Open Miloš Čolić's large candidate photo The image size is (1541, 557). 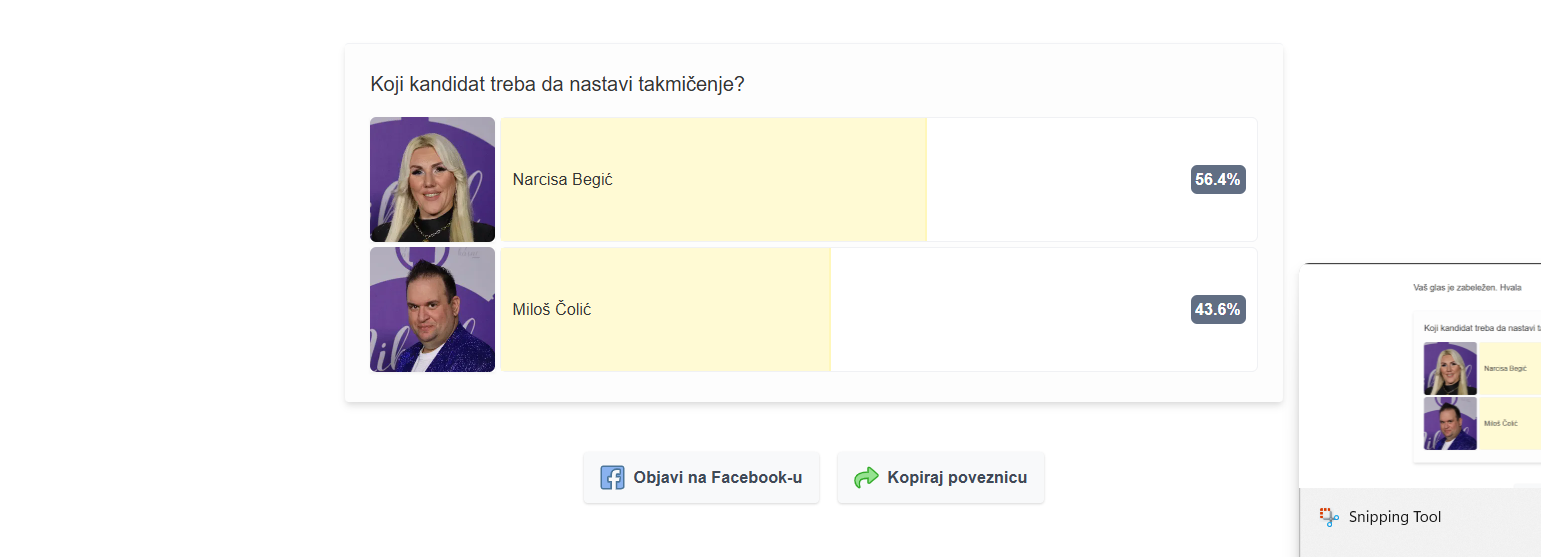click(432, 310)
